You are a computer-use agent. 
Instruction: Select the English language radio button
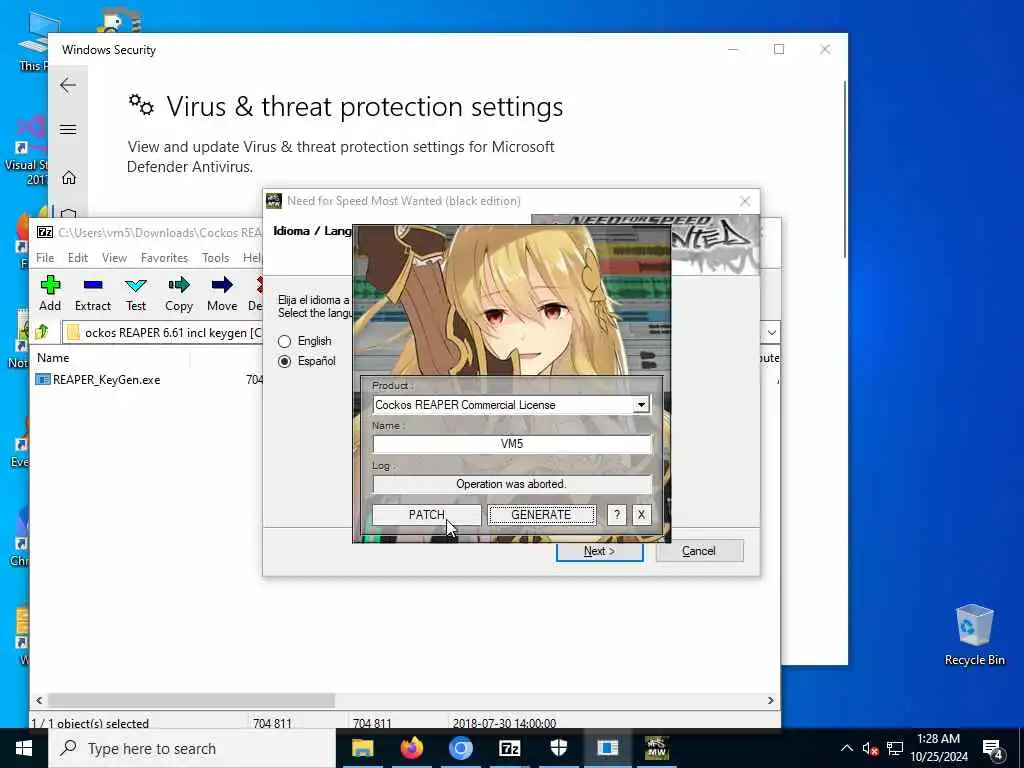[x=284, y=342]
